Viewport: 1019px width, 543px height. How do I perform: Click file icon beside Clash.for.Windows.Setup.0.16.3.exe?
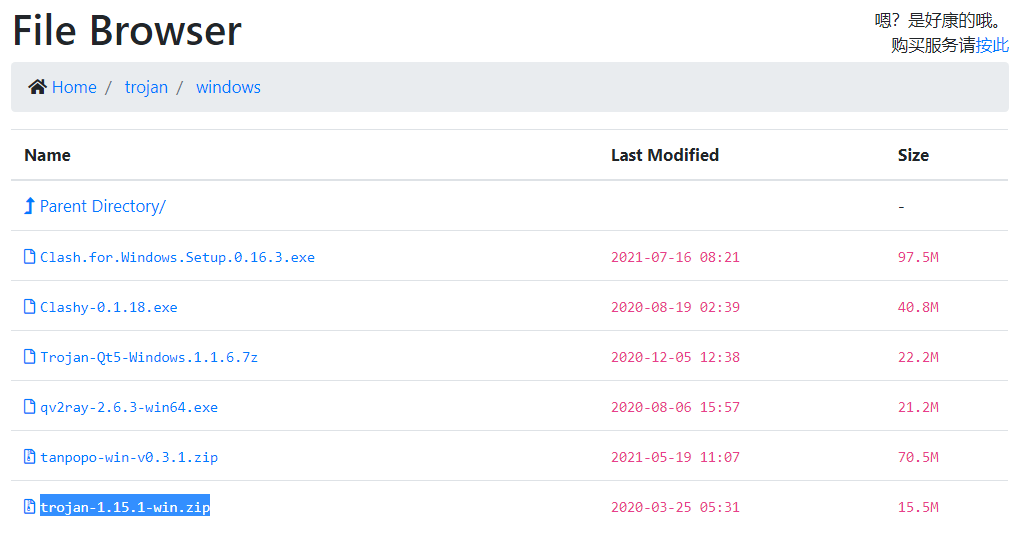pos(29,257)
